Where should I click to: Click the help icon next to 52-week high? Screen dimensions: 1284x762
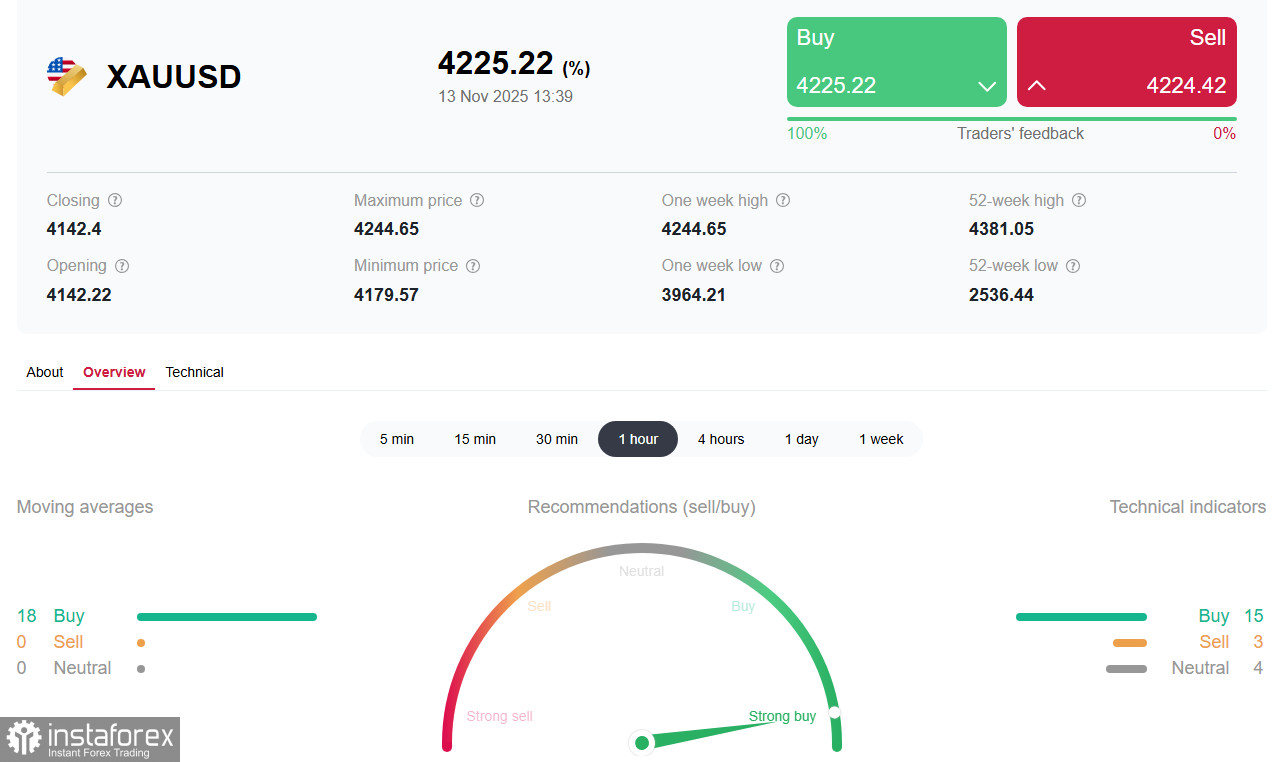pyautogui.click(x=1079, y=200)
